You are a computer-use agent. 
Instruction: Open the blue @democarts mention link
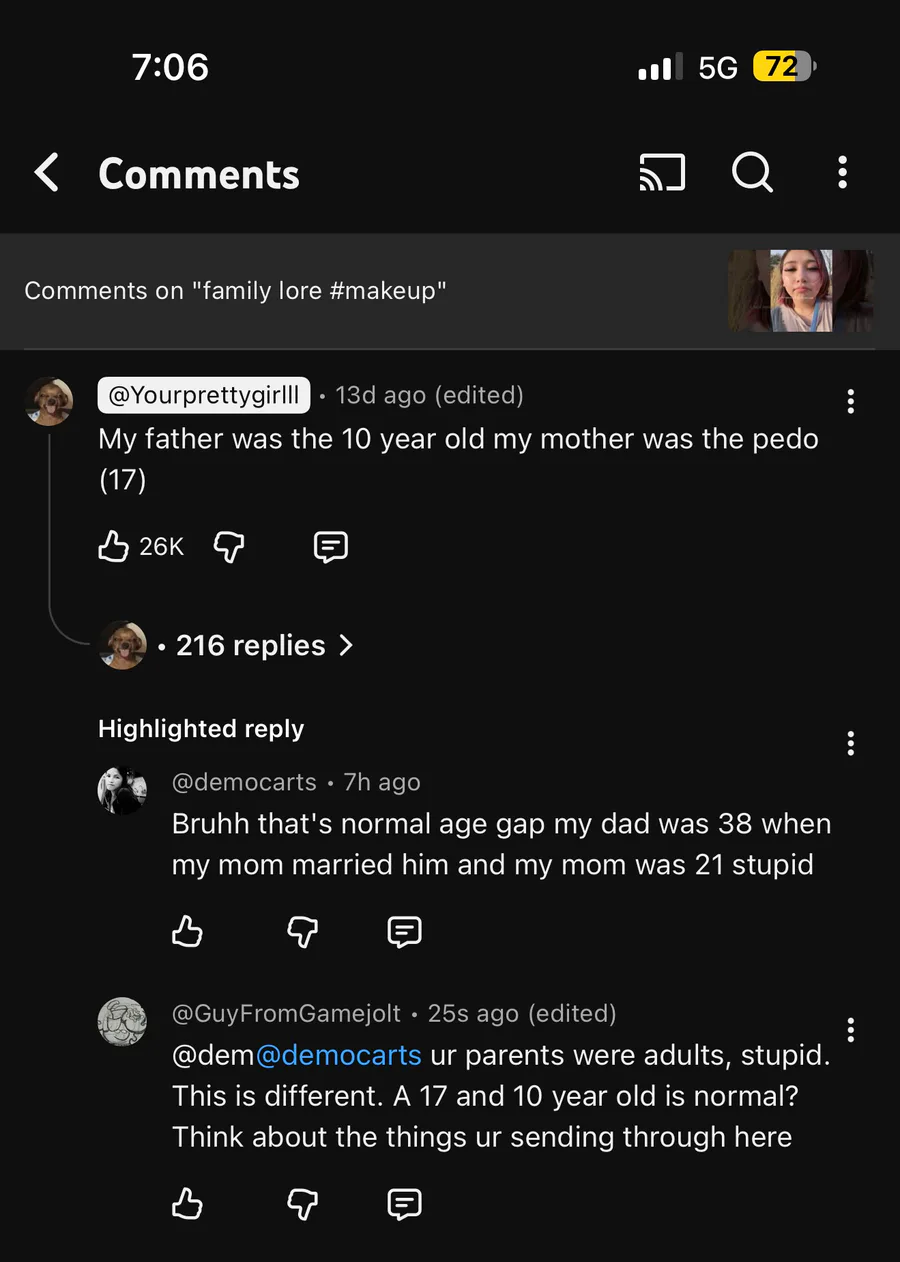click(339, 1056)
